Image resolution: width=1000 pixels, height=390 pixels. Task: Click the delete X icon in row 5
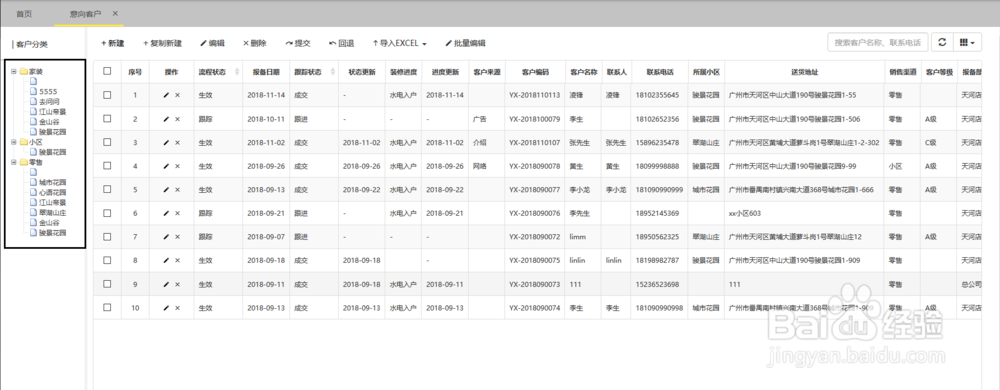click(x=177, y=189)
